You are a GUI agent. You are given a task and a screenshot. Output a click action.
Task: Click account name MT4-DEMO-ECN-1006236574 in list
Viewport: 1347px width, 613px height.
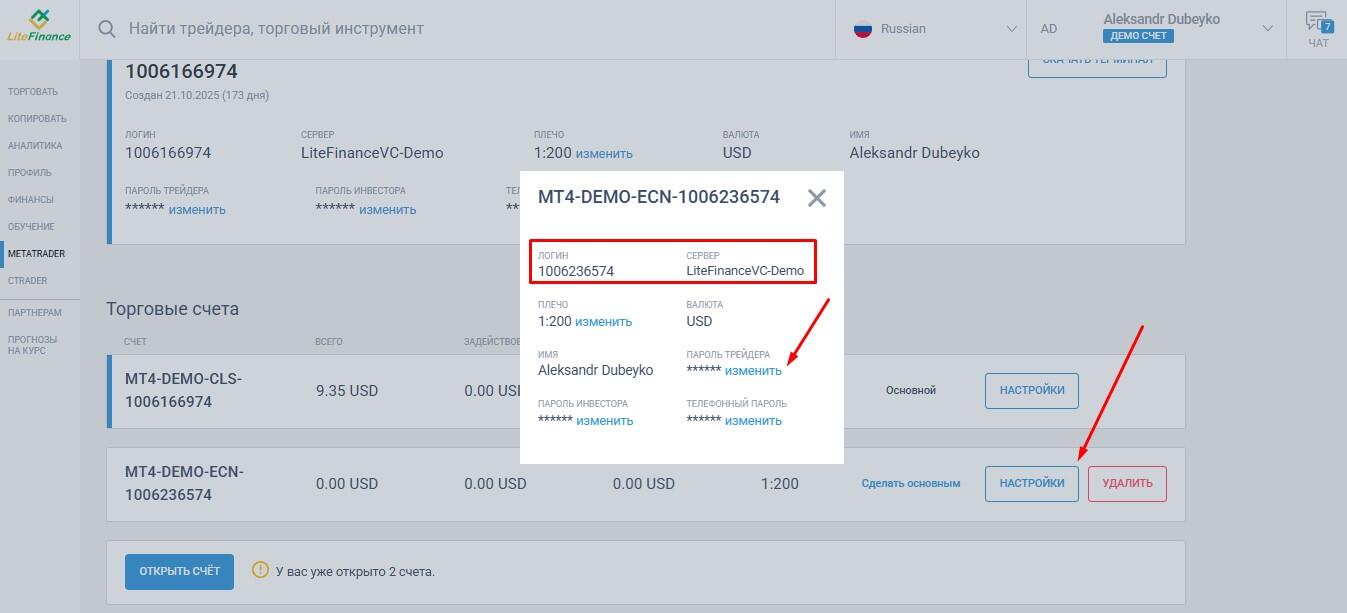click(x=185, y=483)
